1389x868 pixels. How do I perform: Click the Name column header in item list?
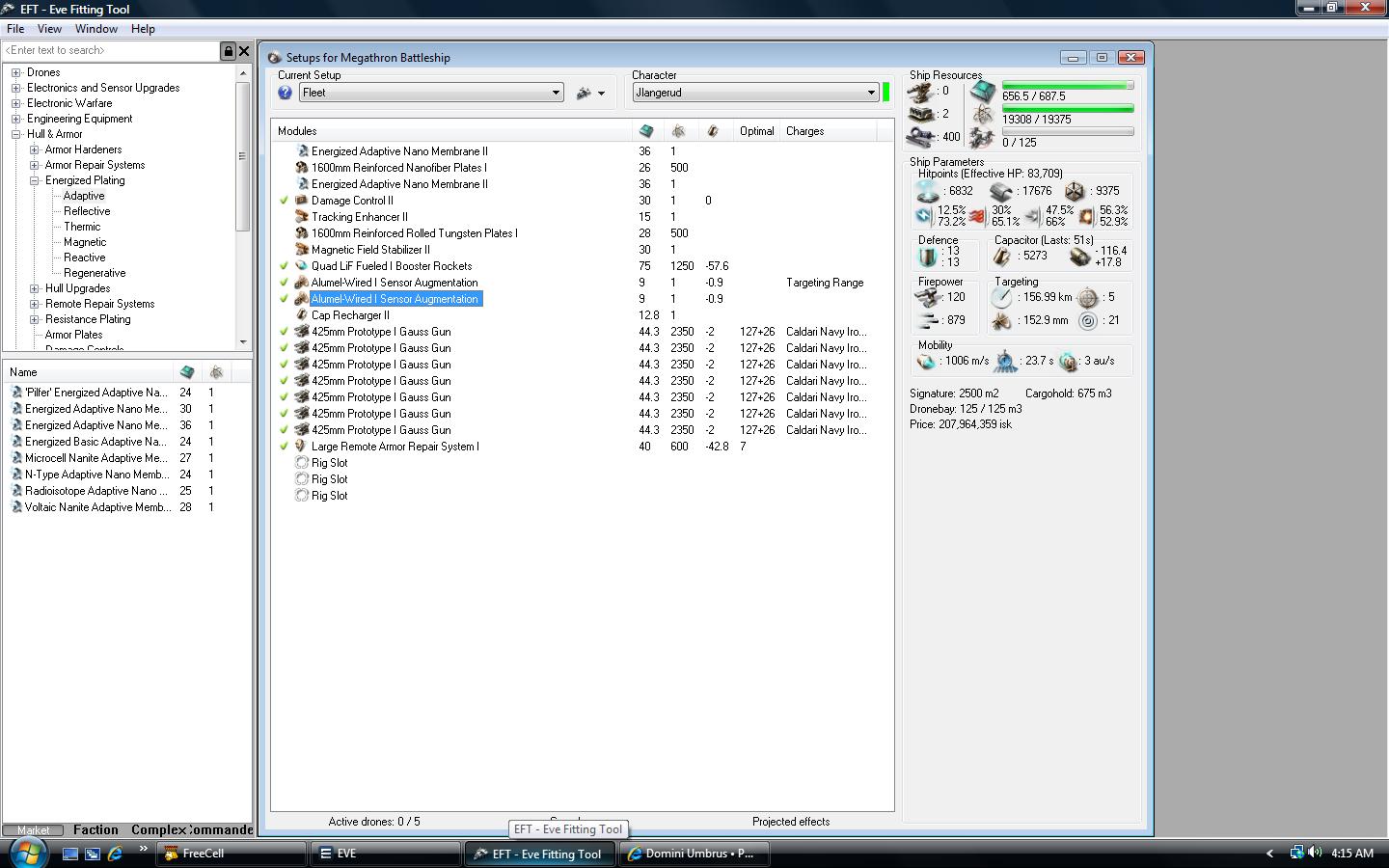pos(90,372)
